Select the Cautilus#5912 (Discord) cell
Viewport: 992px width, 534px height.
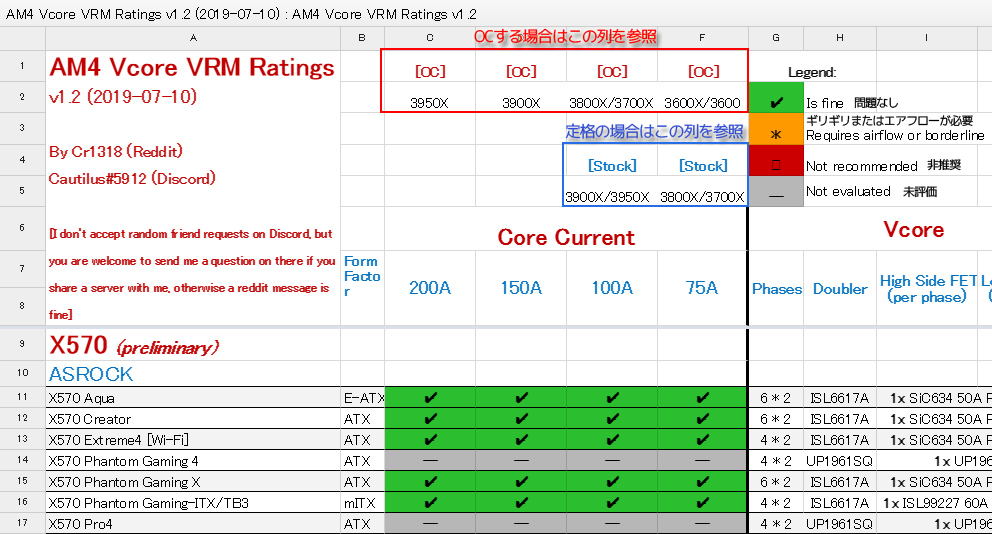coord(132,178)
